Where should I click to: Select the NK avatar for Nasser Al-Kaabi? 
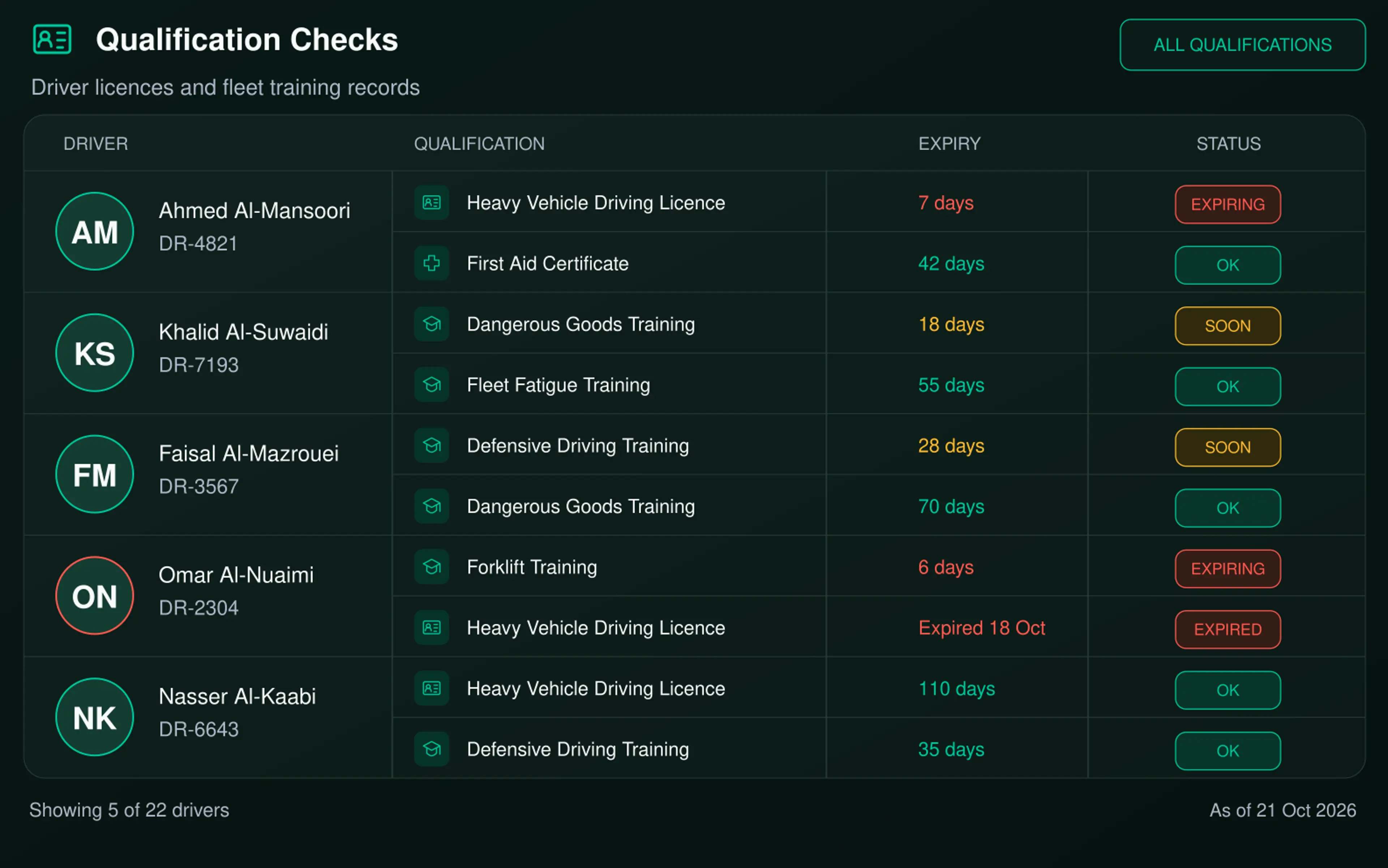coord(95,717)
